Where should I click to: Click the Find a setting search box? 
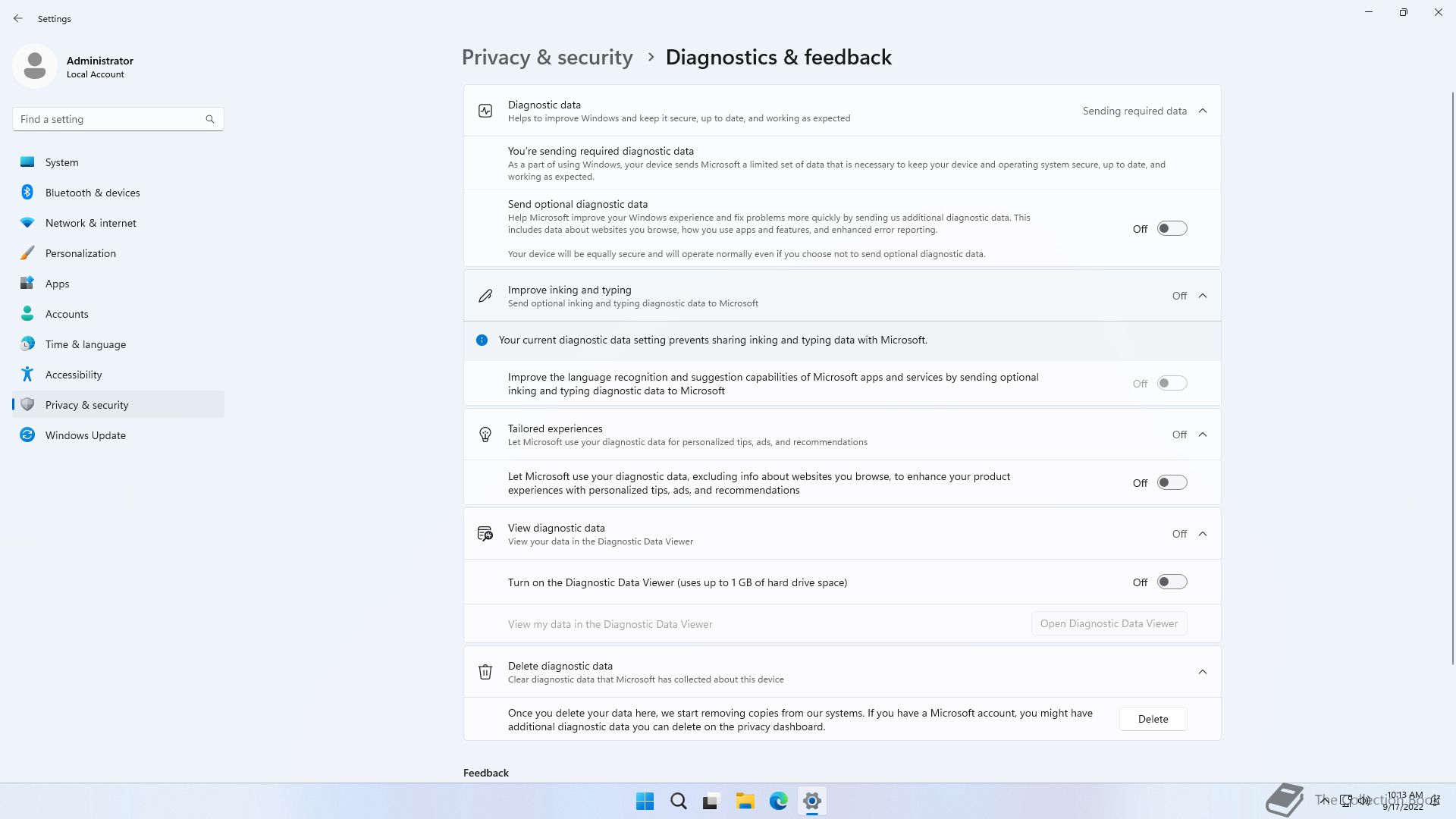[x=118, y=119]
